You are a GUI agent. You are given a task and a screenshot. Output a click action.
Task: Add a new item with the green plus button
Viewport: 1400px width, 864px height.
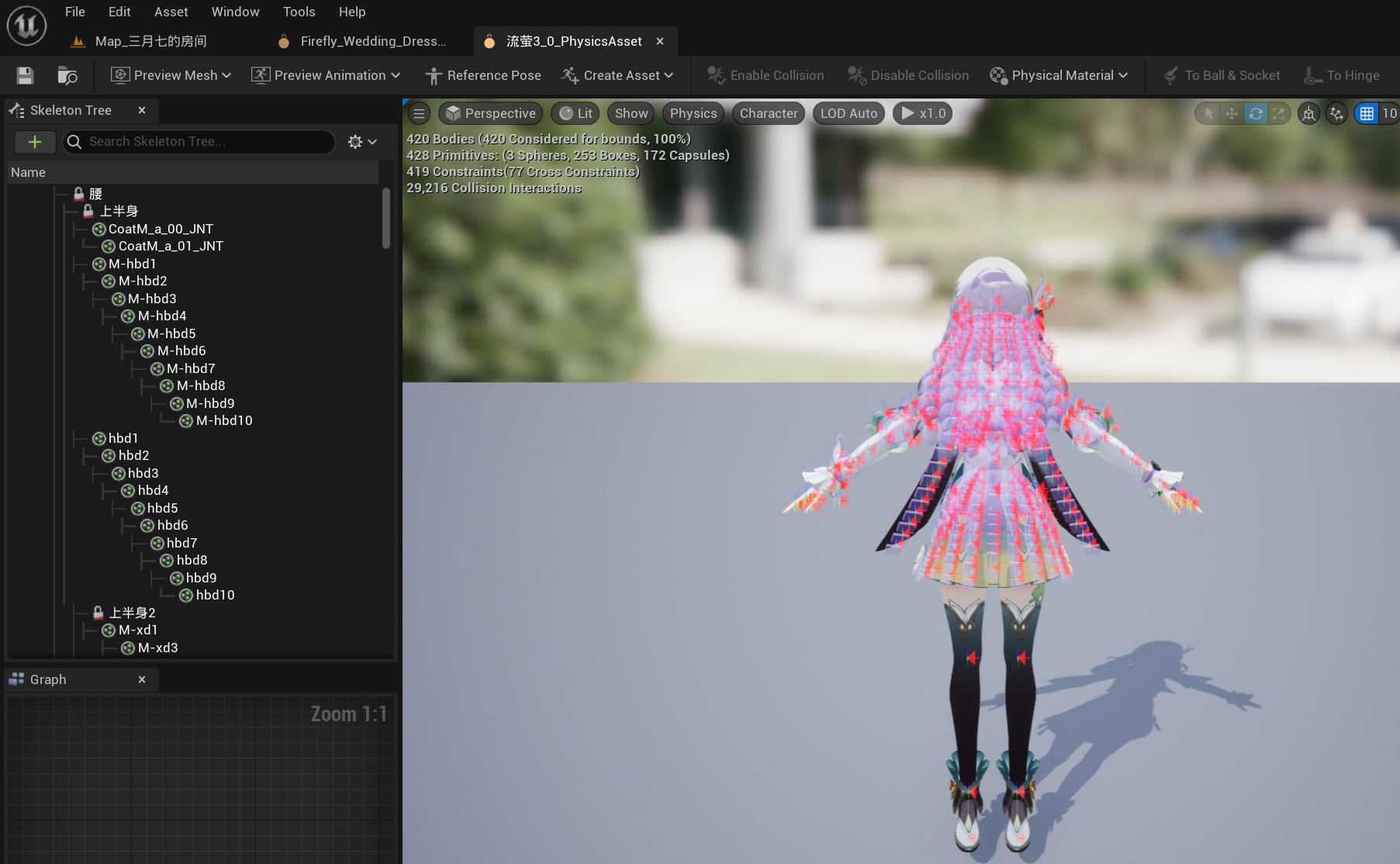(35, 141)
